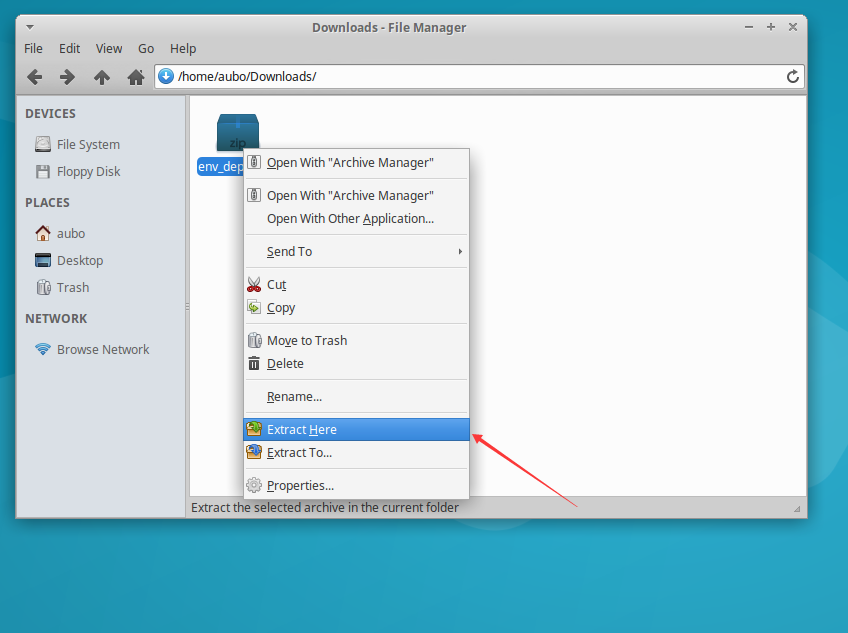Navigate to parent folder with up arrow
Screen dimensions: 848x633
coord(102,77)
